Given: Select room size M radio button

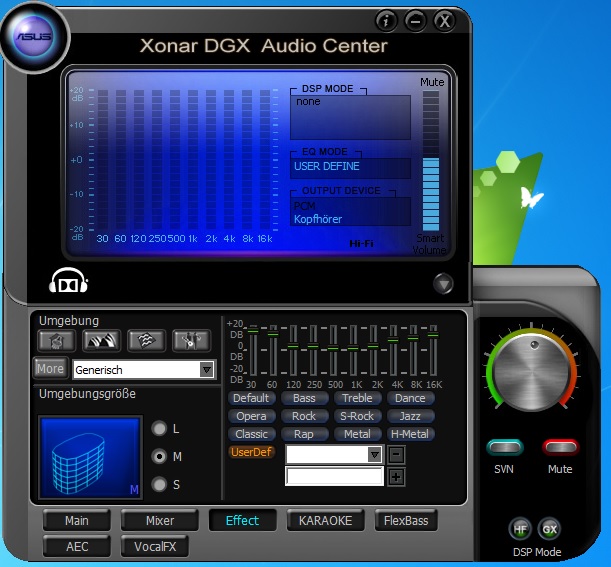Looking at the screenshot, I should pos(159,456).
